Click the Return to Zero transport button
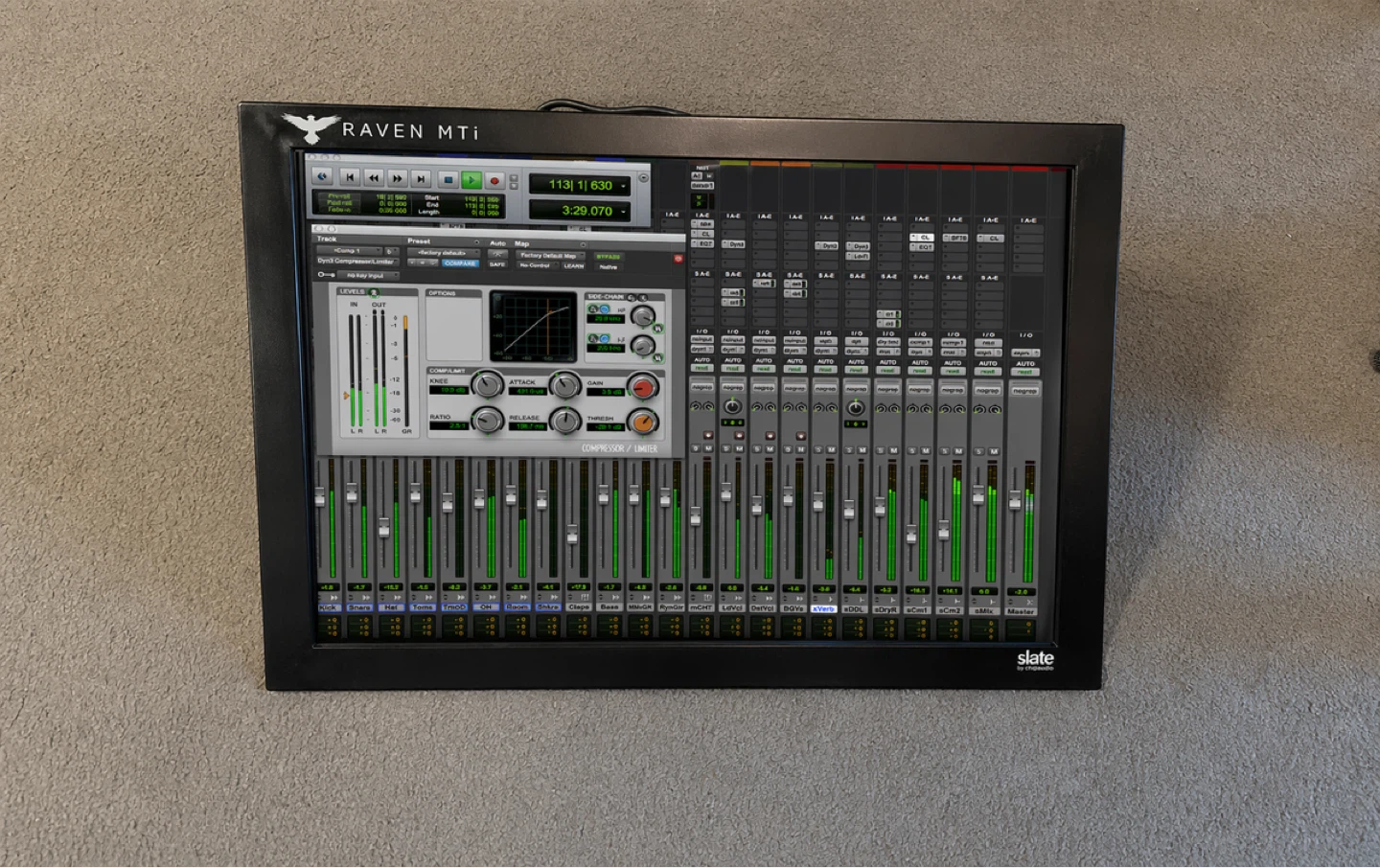This screenshot has width=1380, height=868. 350,177
